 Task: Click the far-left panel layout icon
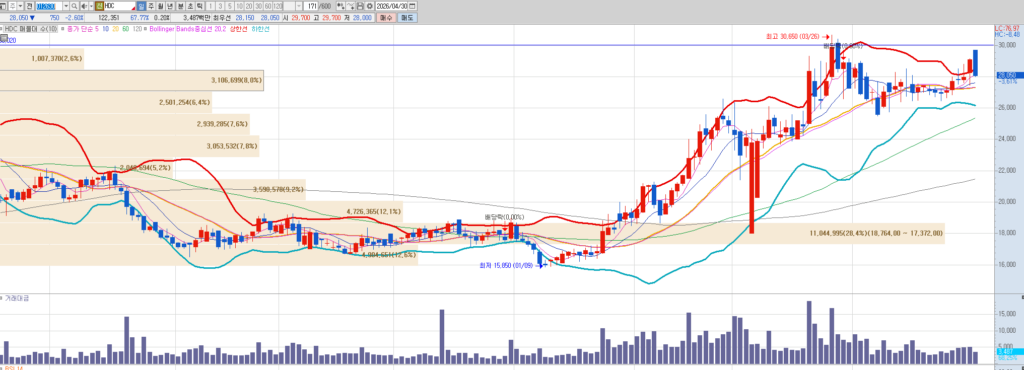pos(3,6)
